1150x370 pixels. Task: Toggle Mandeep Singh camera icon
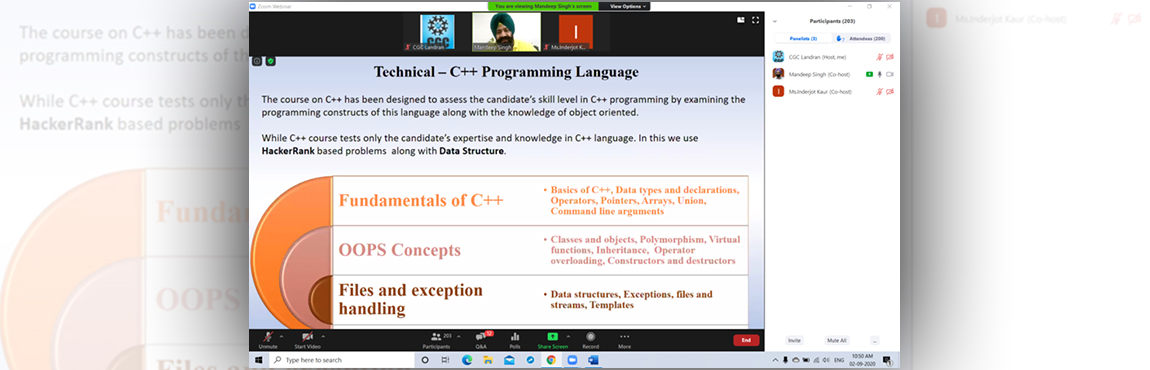890,74
